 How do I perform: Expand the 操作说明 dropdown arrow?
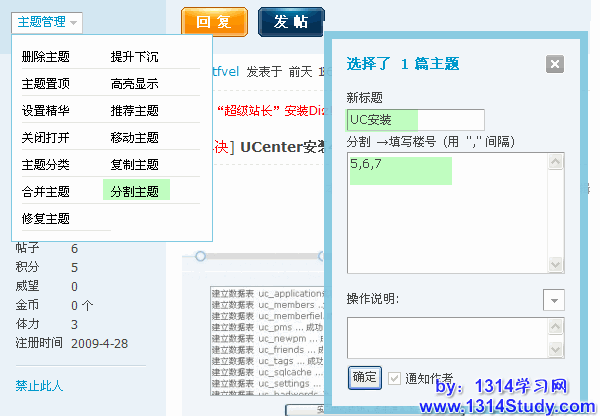[554, 300]
